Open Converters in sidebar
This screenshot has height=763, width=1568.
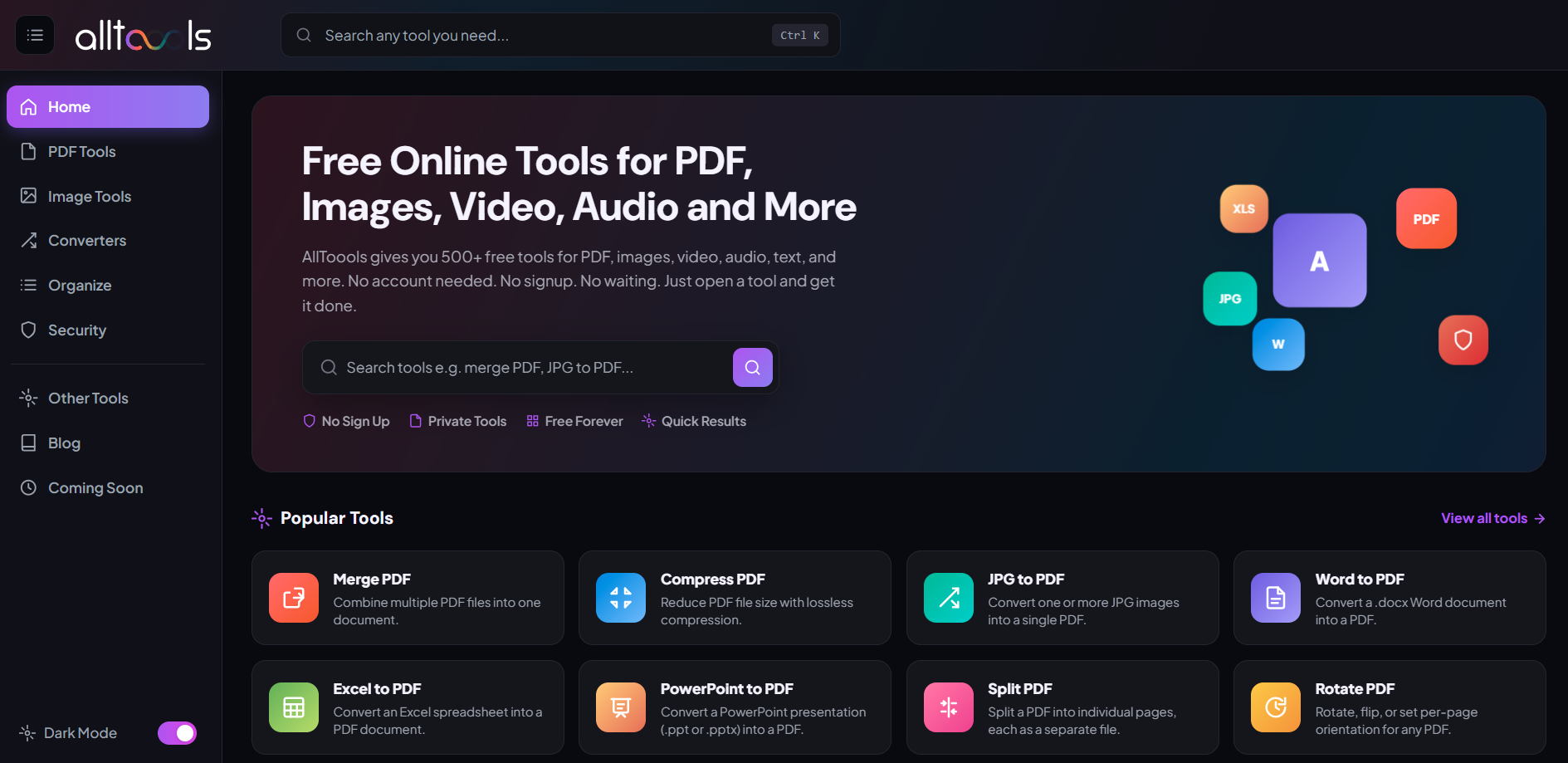point(108,241)
